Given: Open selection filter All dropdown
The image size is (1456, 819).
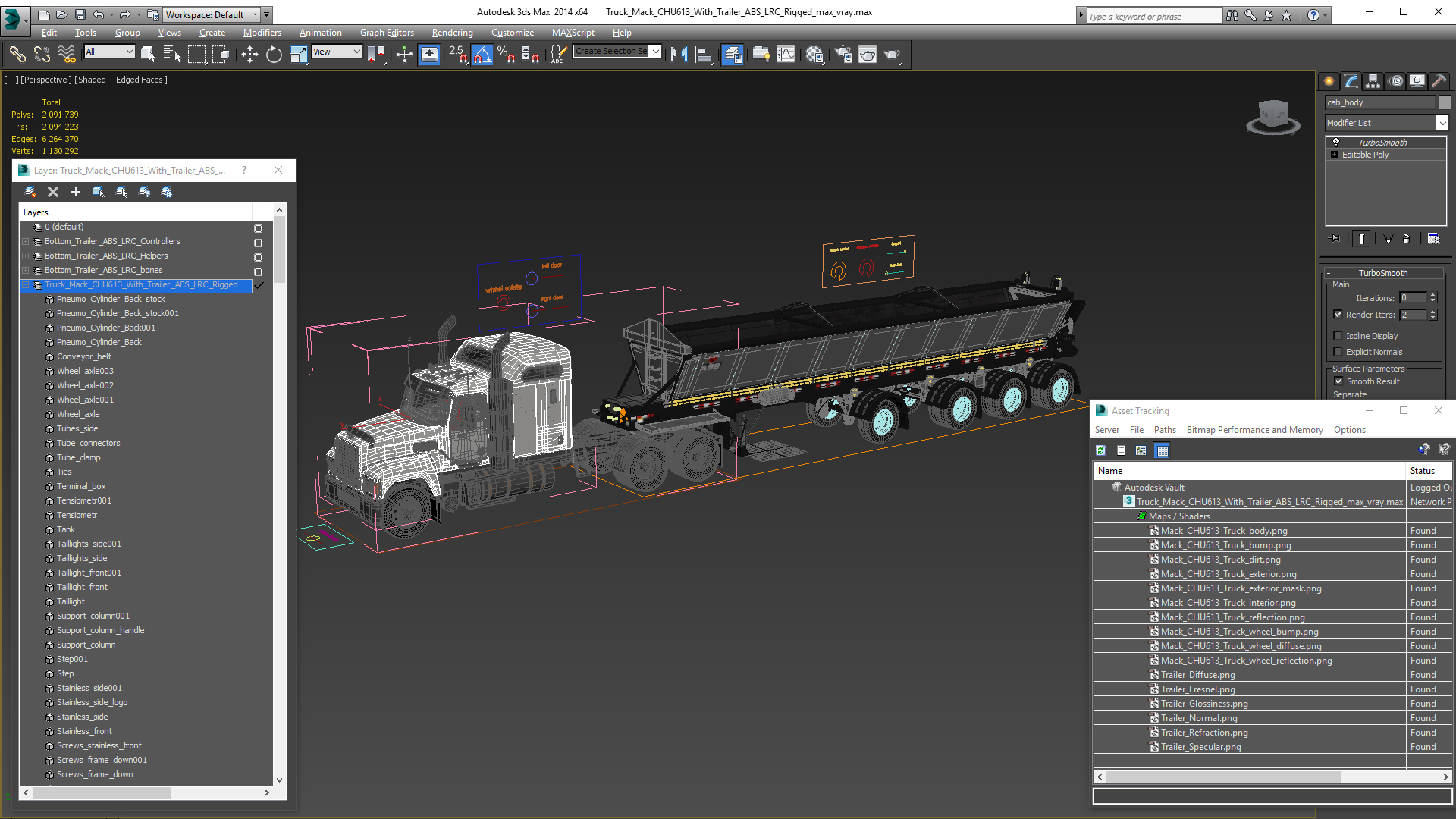Looking at the screenshot, I should pyautogui.click(x=109, y=52).
